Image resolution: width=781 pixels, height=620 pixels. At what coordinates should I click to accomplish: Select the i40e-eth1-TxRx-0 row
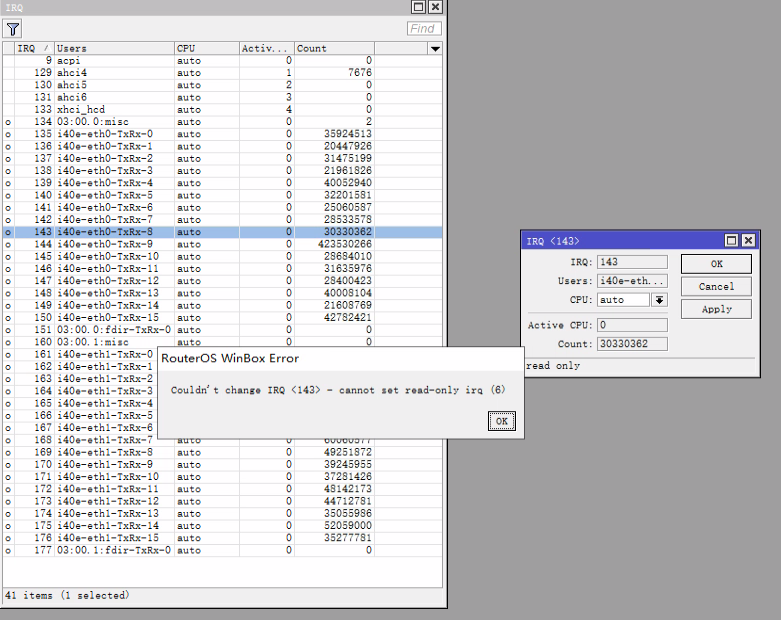(x=80, y=355)
